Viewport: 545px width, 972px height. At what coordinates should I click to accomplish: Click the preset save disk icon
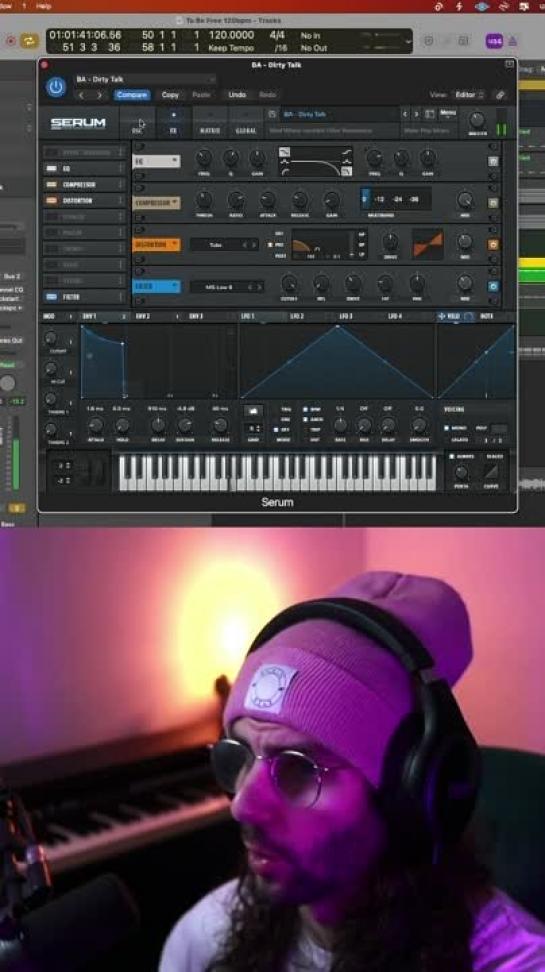point(272,114)
